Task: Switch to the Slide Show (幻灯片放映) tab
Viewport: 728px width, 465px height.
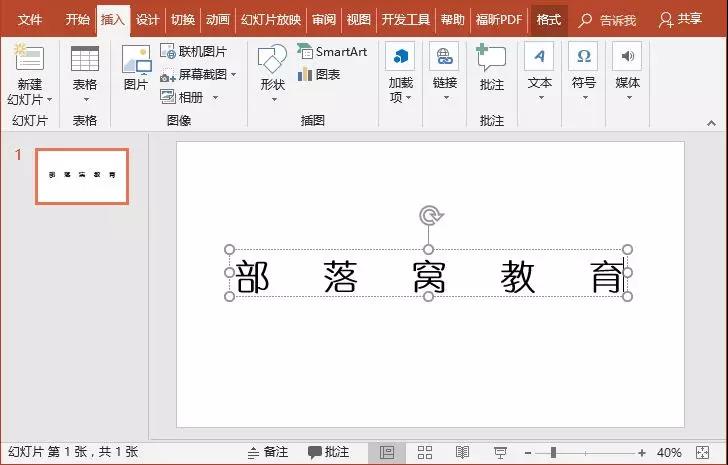Action: click(x=271, y=20)
